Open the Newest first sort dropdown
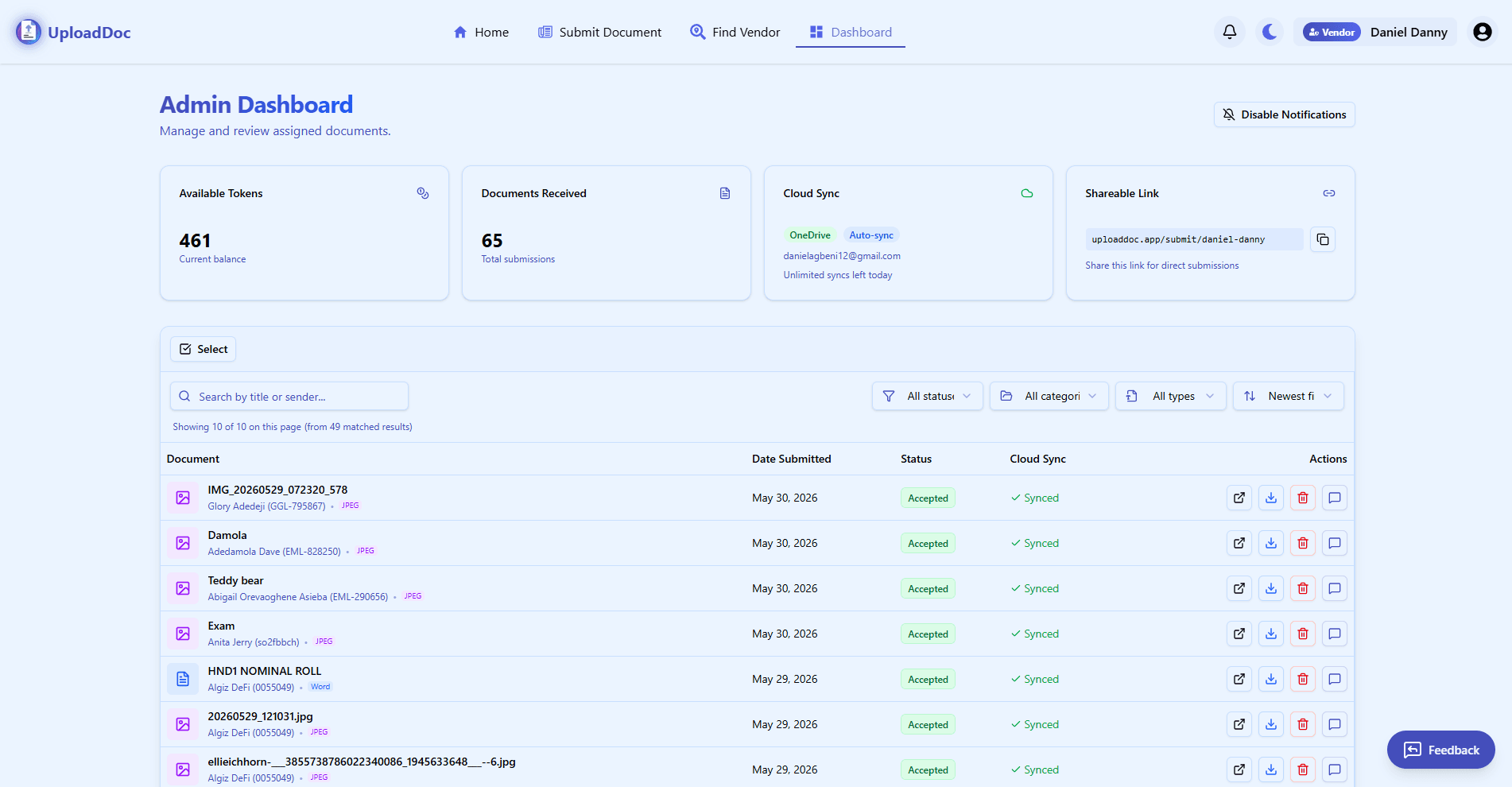The width and height of the screenshot is (1512, 787). coord(1289,396)
